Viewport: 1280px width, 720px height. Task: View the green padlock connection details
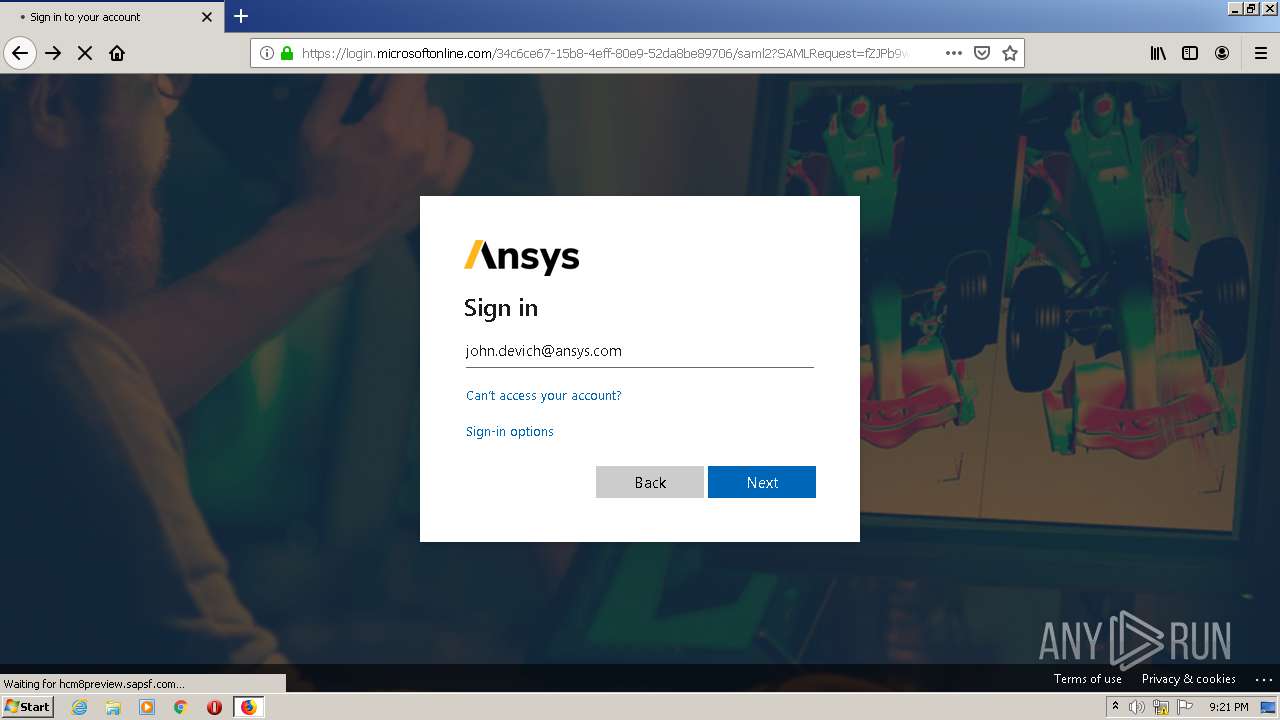(x=287, y=53)
